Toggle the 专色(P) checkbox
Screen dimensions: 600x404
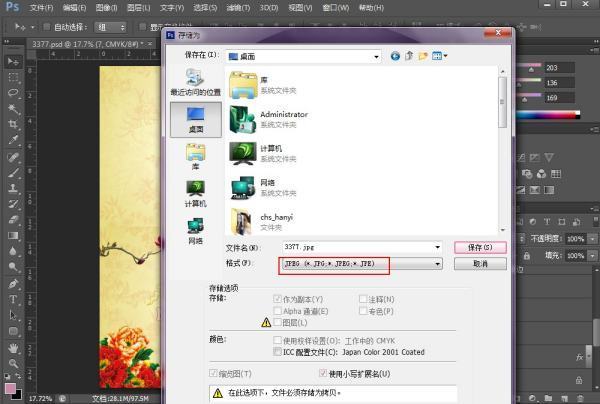[363, 311]
